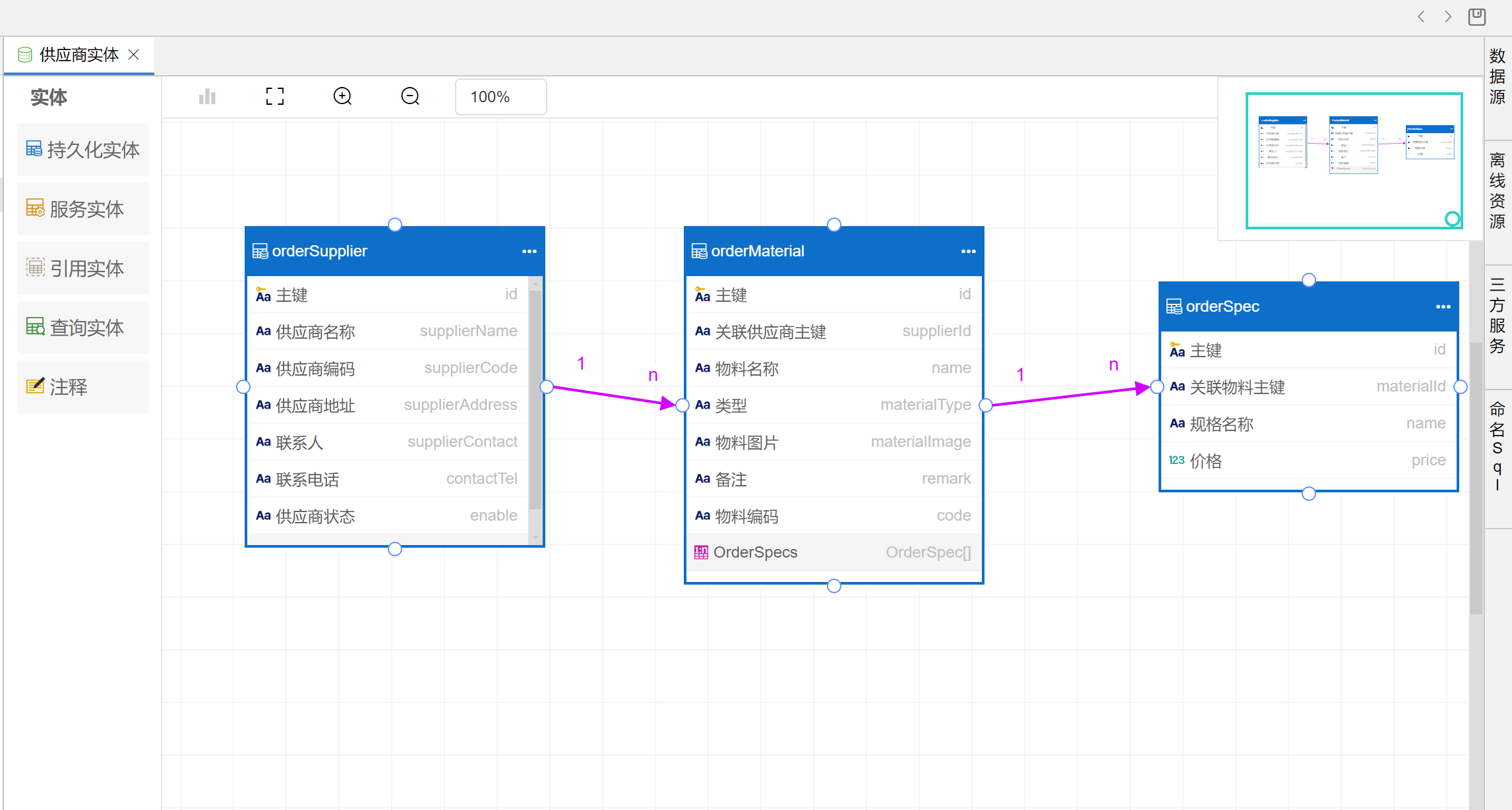Open the 三方服务 side panel tab
Viewport: 1512px width, 810px height.
pyautogui.click(x=1497, y=315)
